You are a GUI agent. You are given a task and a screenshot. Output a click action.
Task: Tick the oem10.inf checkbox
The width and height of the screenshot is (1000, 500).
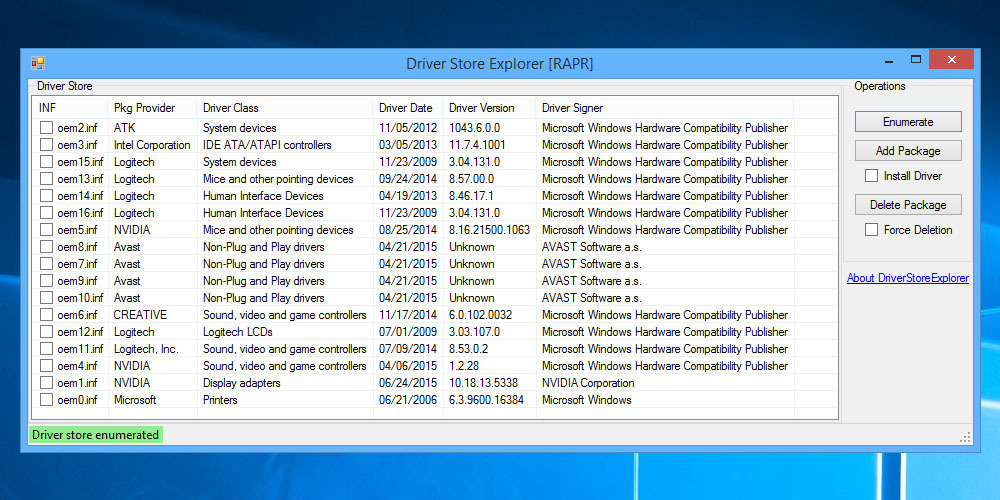coord(47,298)
